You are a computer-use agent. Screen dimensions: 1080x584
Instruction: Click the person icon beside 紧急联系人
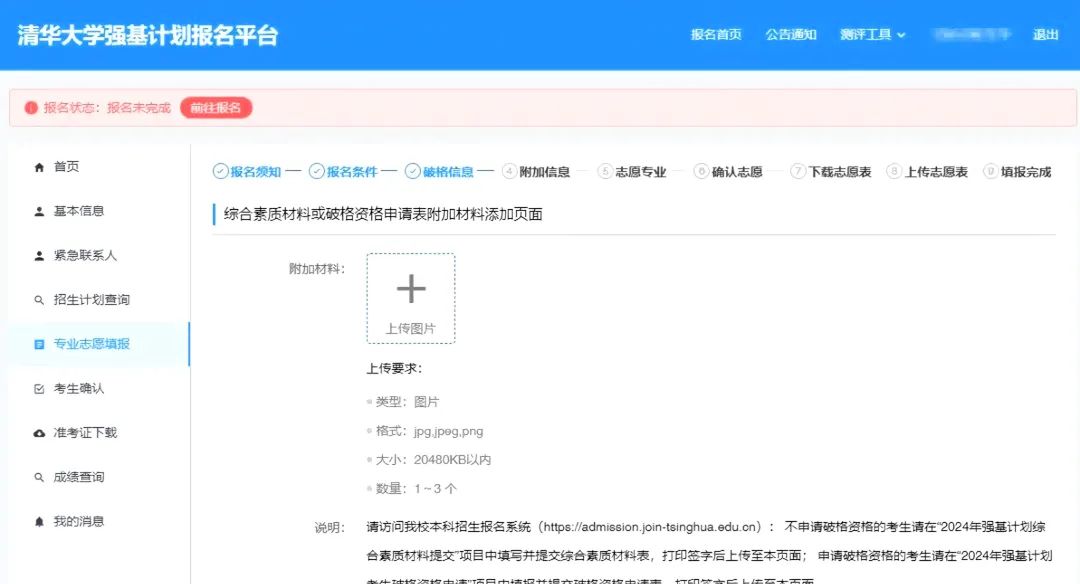pyautogui.click(x=39, y=256)
